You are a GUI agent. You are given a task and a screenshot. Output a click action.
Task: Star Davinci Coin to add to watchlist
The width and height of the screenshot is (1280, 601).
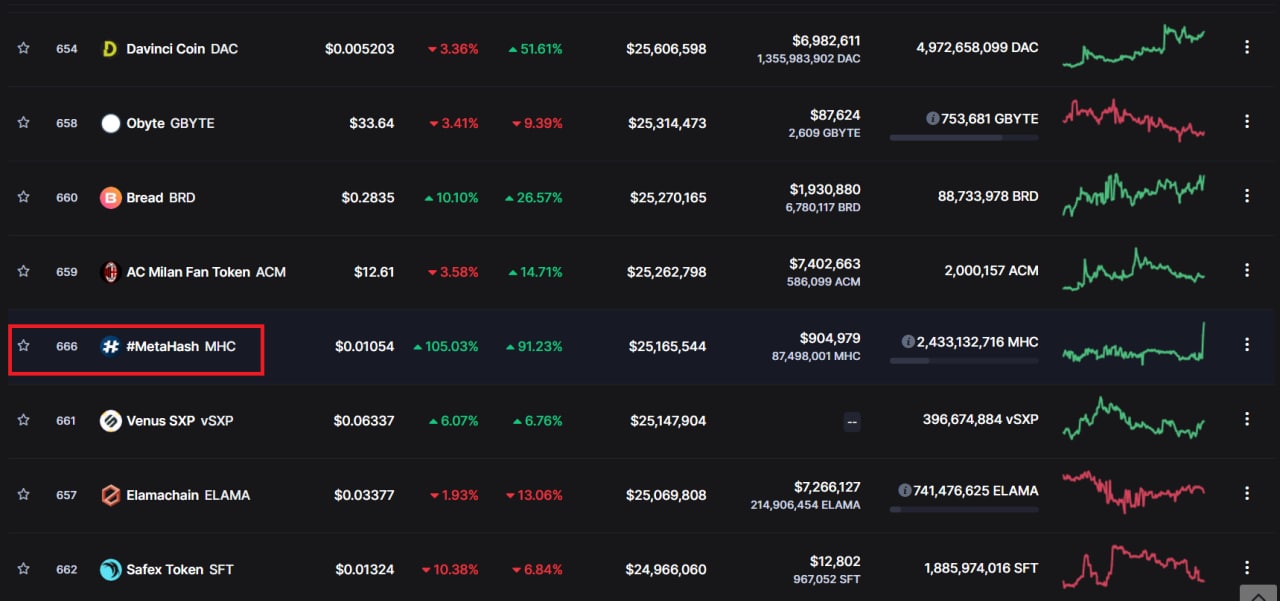[x=23, y=48]
